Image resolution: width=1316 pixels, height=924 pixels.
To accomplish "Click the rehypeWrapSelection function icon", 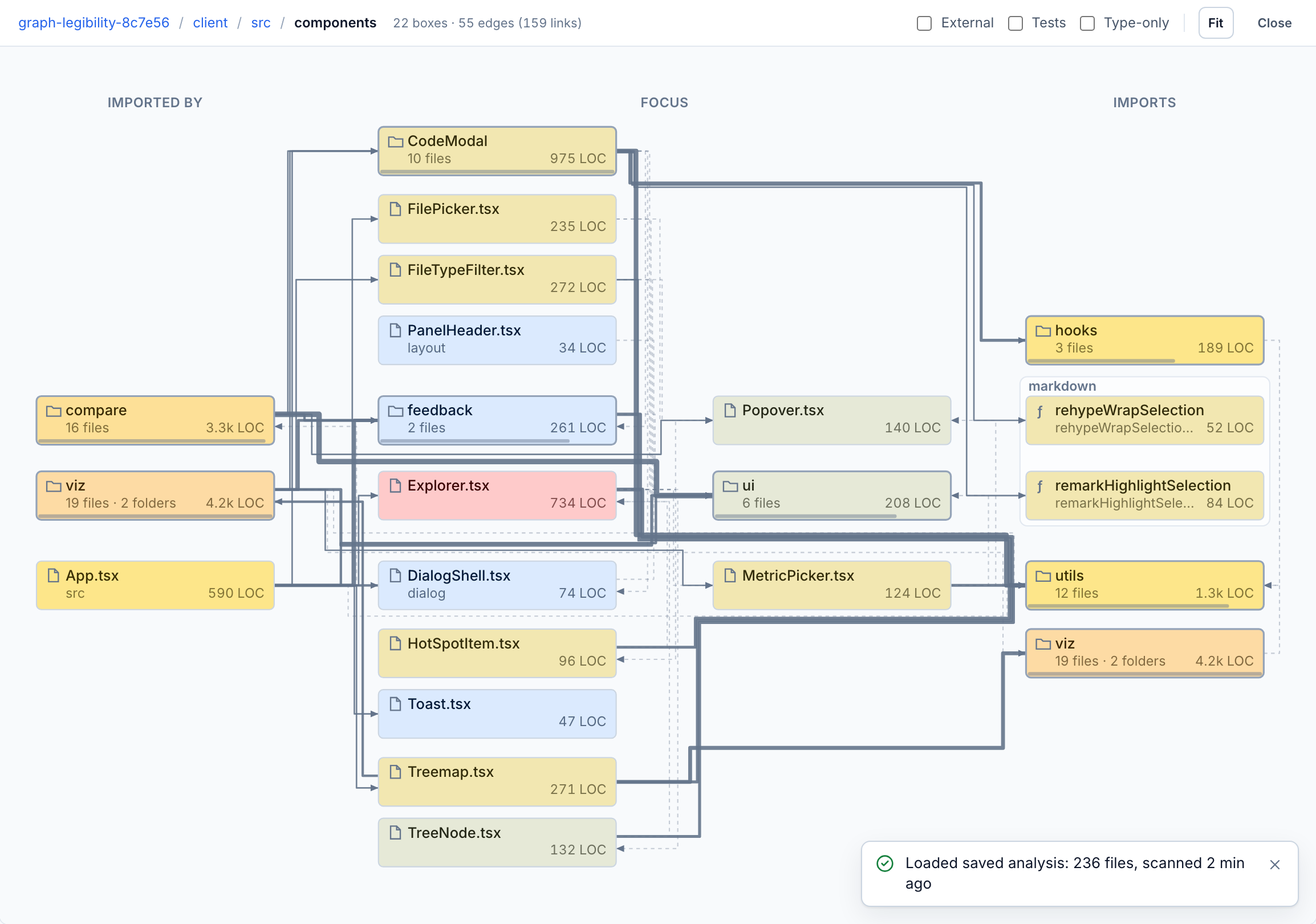I will [1040, 411].
